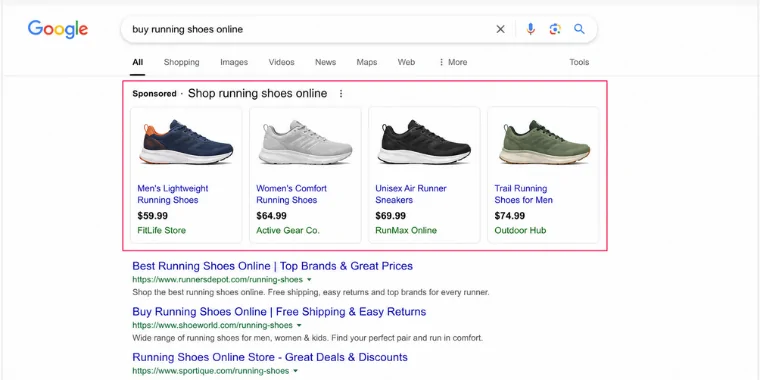Open Men's Lightweight Running Shoes link
Image resolution: width=760 pixels, height=380 pixels.
tap(173, 194)
